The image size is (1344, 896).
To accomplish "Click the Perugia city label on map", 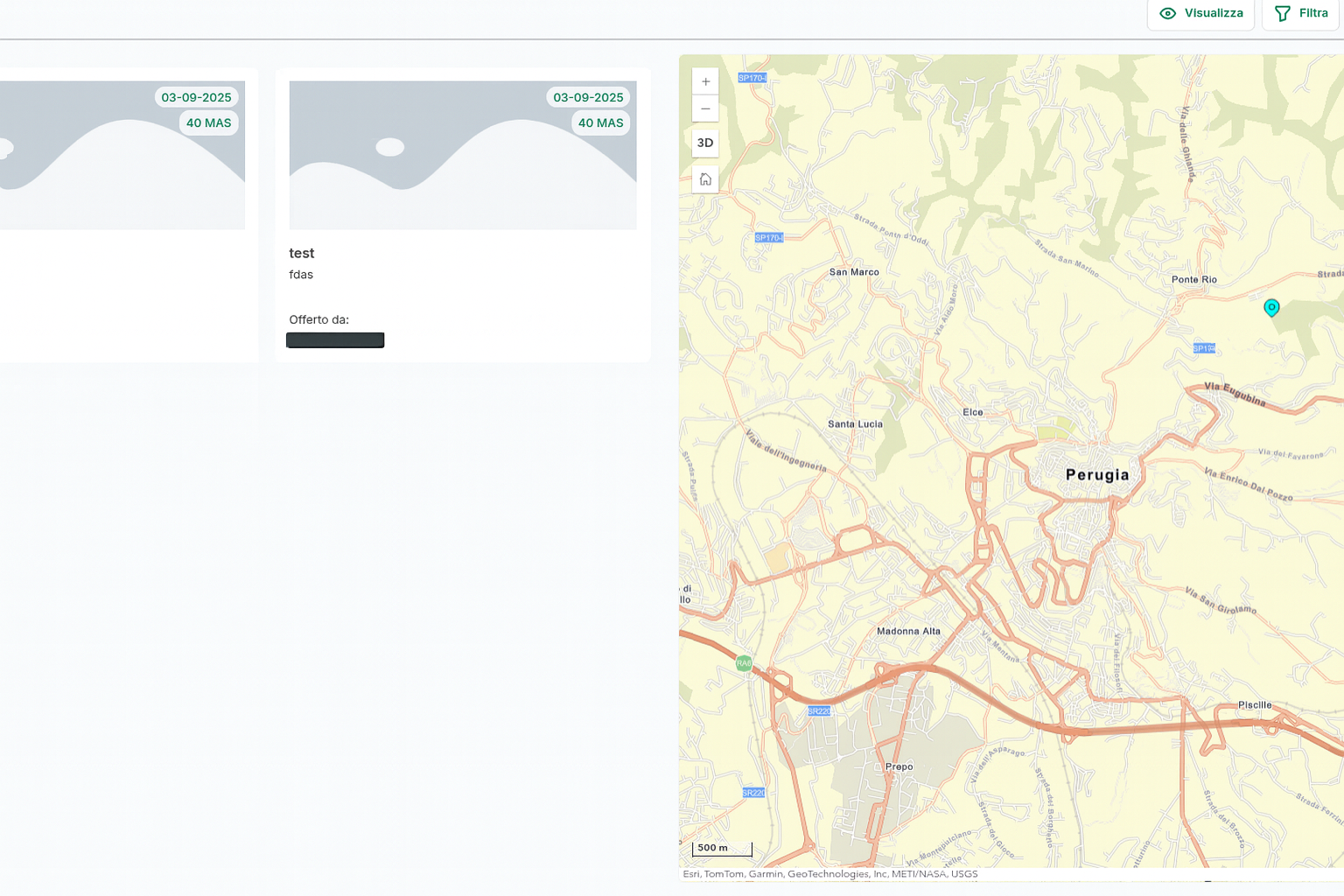I will [x=1097, y=475].
